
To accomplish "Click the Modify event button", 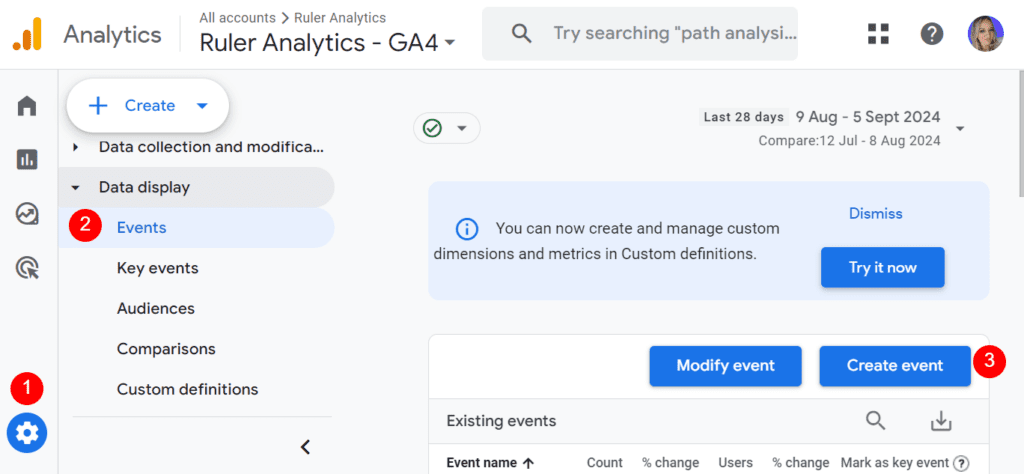I will [x=725, y=366].
